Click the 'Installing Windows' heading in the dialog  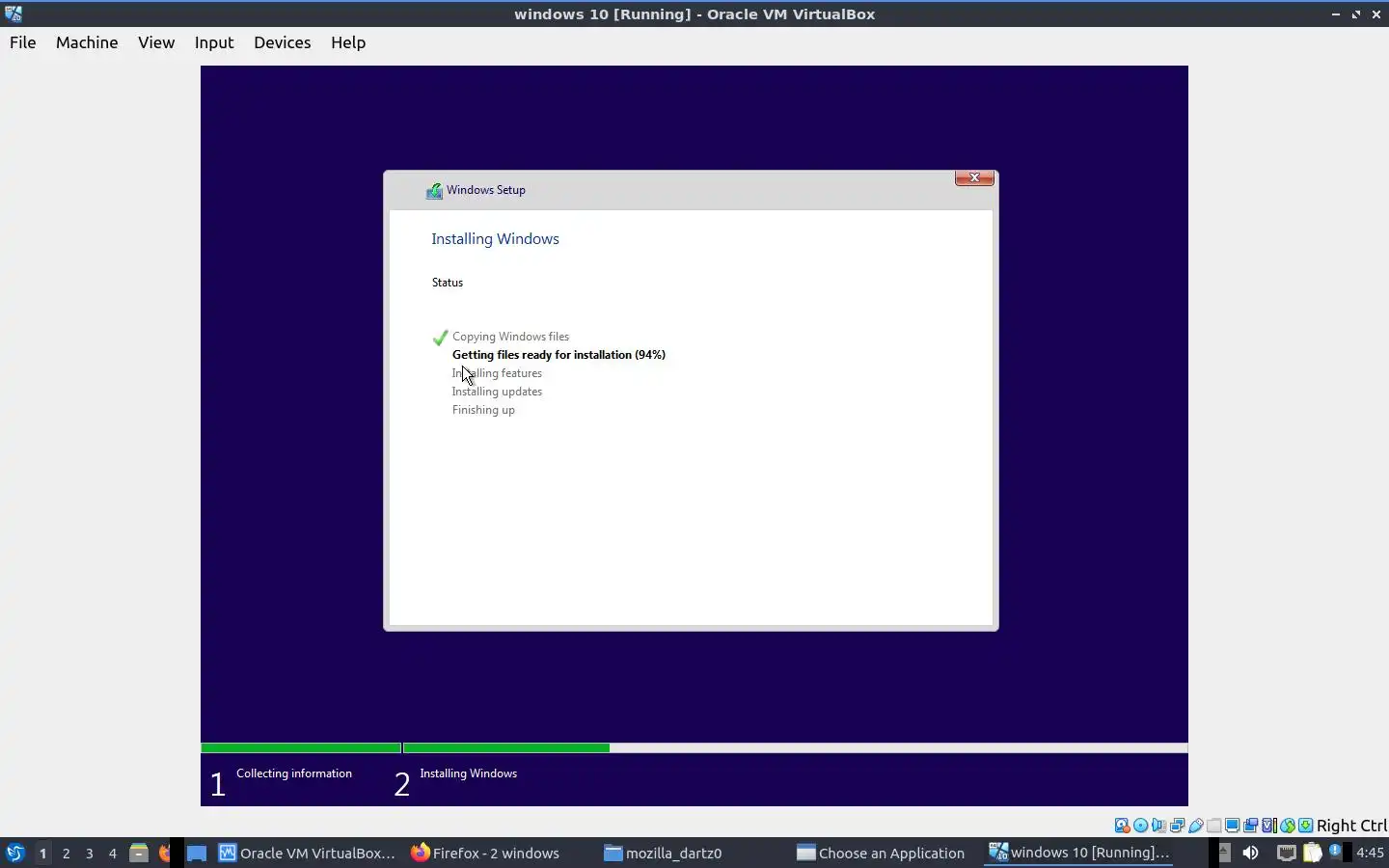tap(495, 239)
